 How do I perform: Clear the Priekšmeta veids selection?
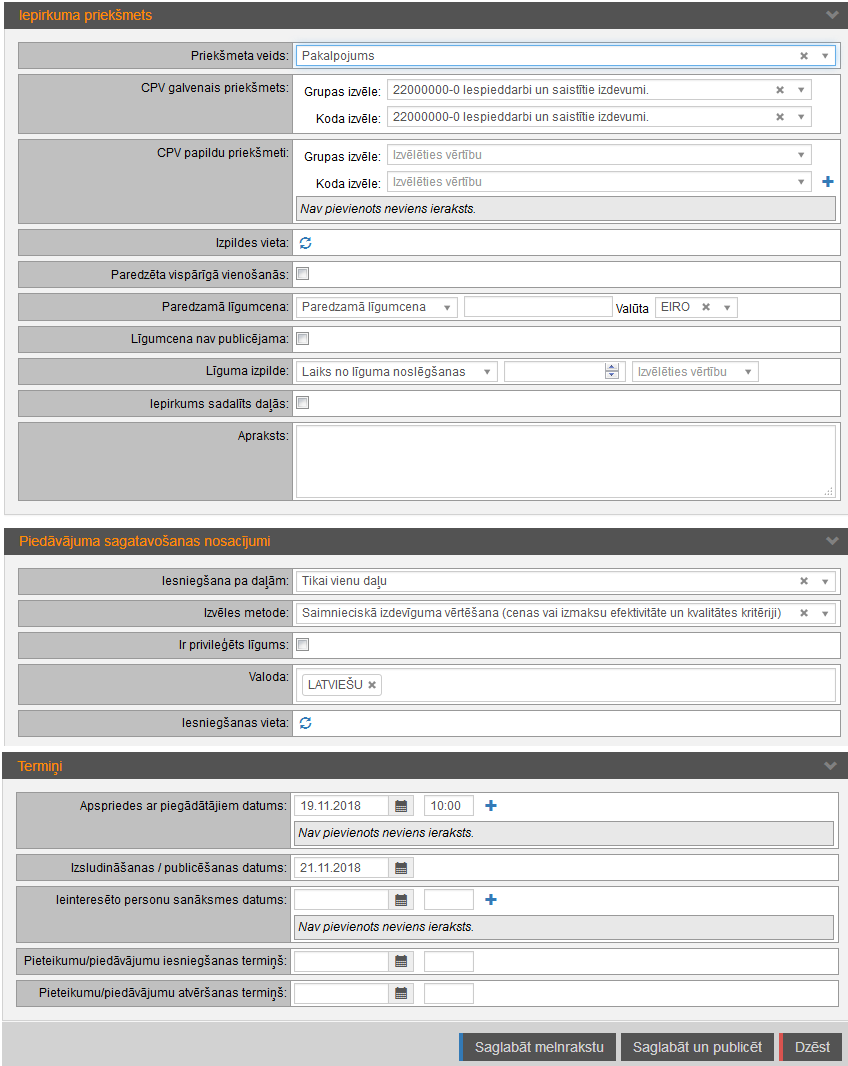(804, 56)
